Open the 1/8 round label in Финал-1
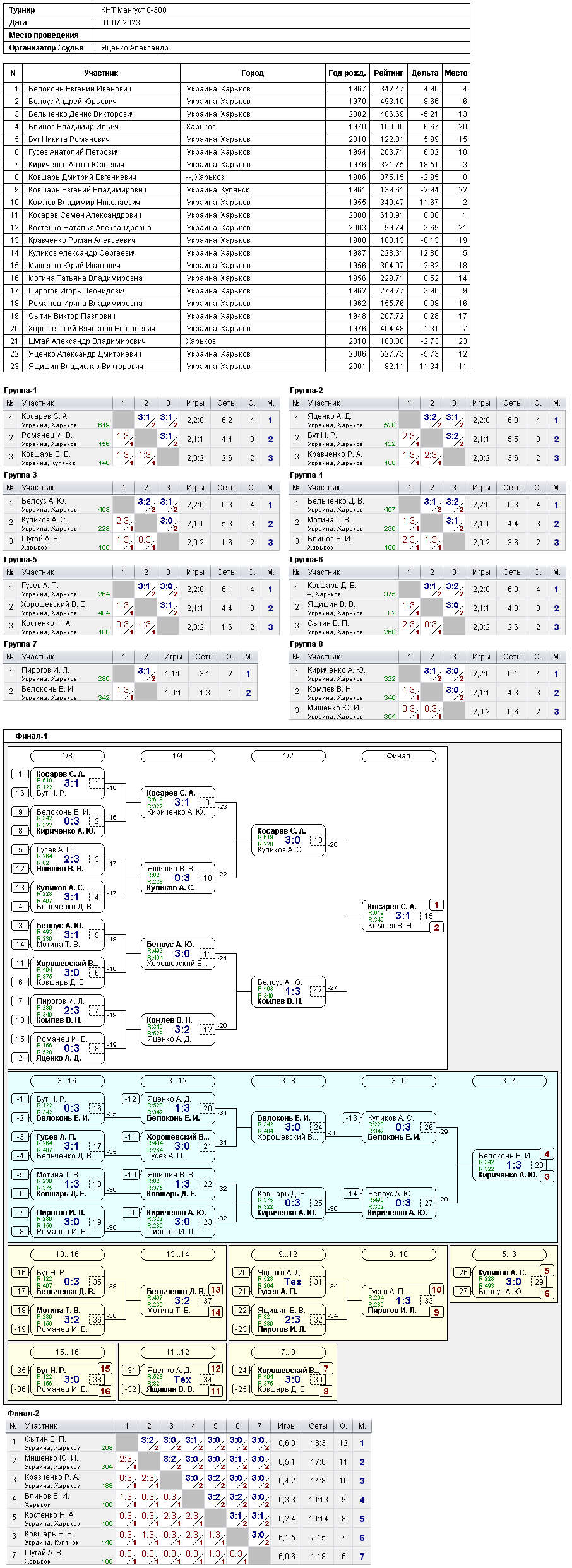This screenshot has height=1568, width=572. (68, 756)
